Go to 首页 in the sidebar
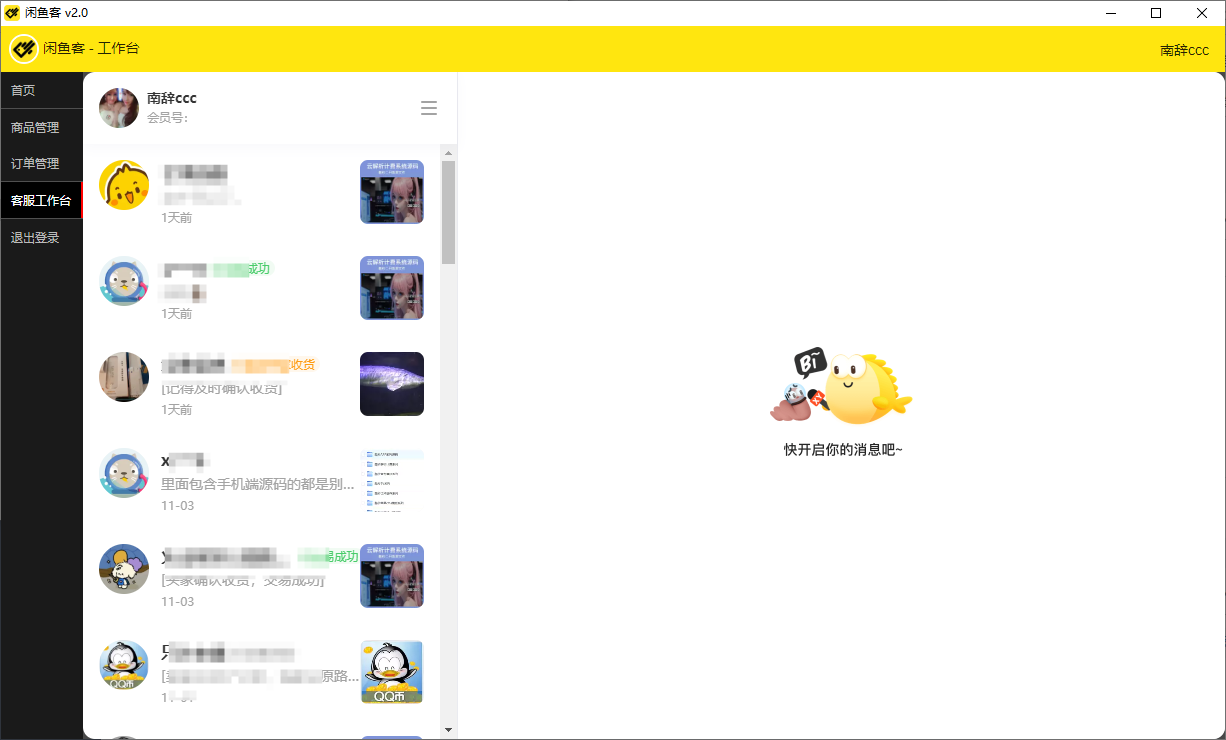The width and height of the screenshot is (1226, 740). (x=23, y=90)
